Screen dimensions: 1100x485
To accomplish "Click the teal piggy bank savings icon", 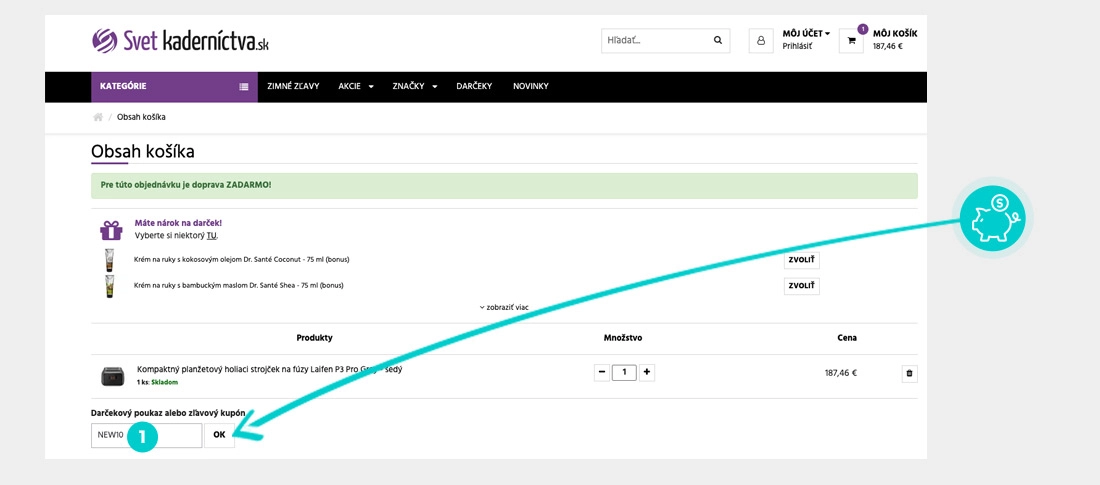I will [x=992, y=217].
